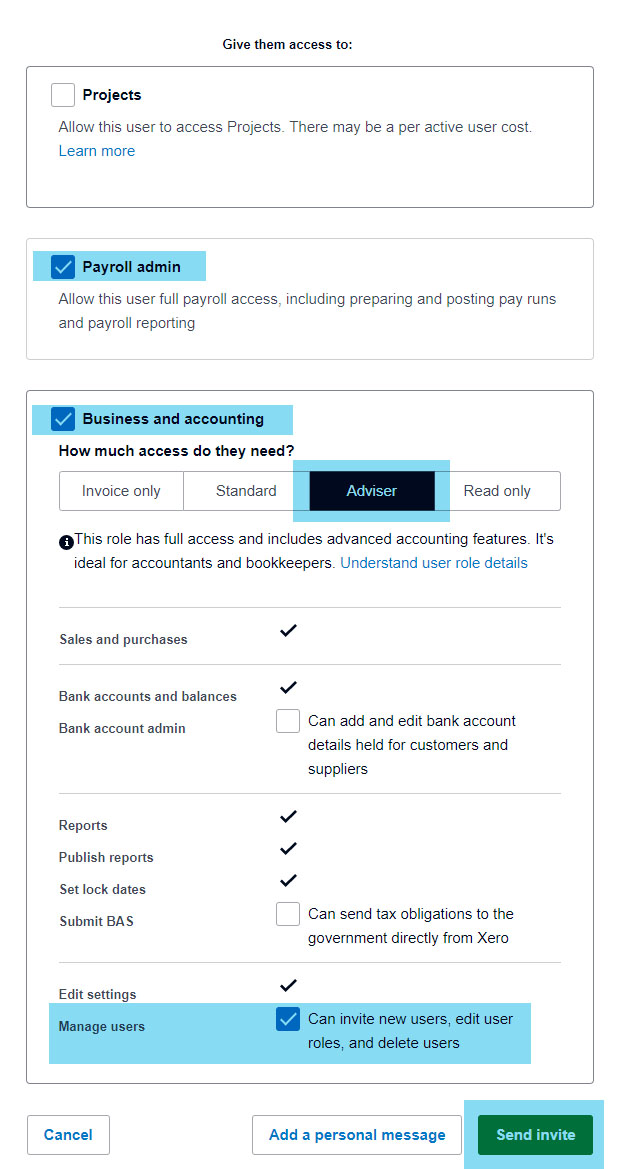Screen dimensions: 618x1169
Task: Choose the Standard access role
Action: coord(246,491)
